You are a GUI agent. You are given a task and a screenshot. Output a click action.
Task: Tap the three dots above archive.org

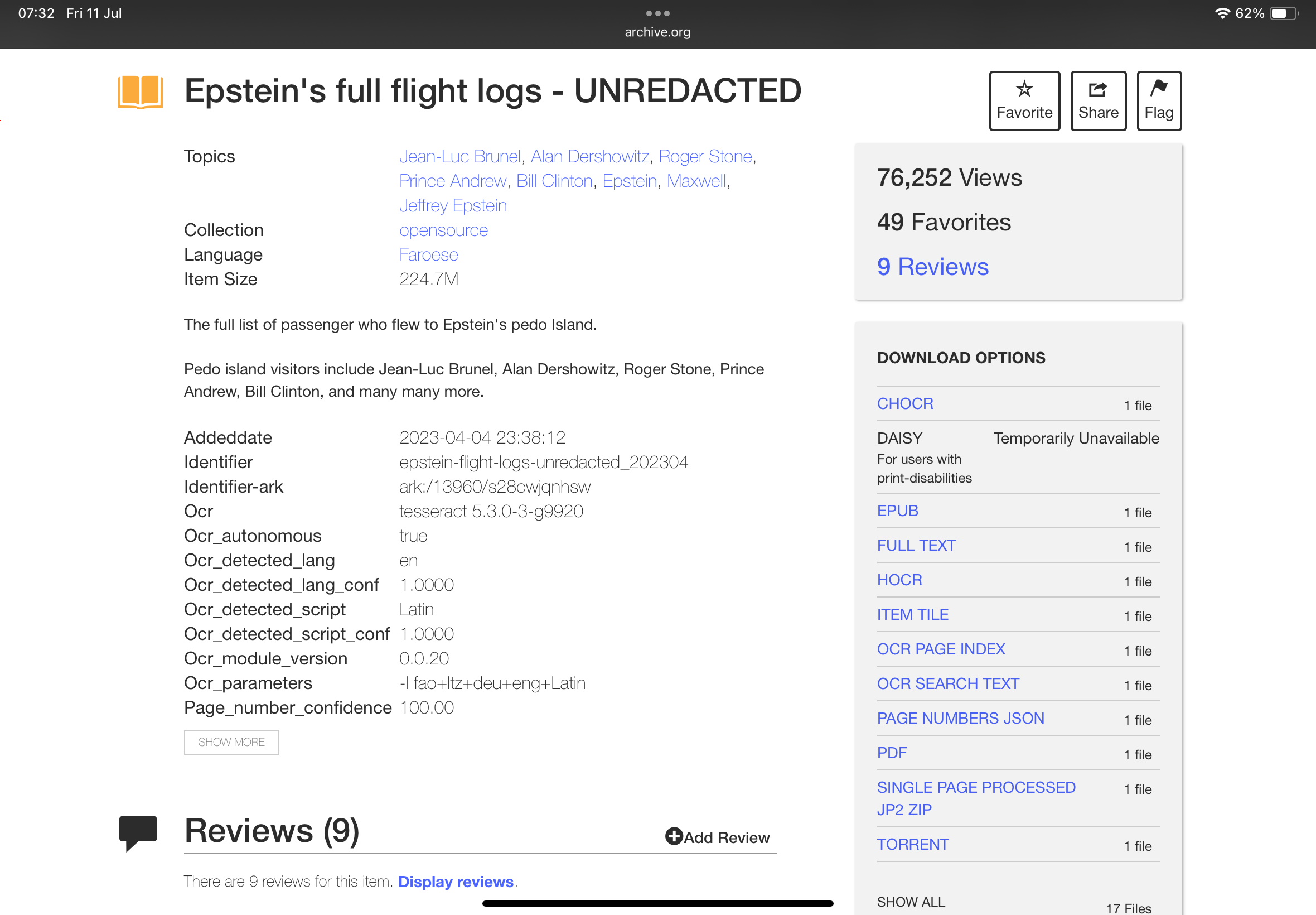tap(657, 13)
